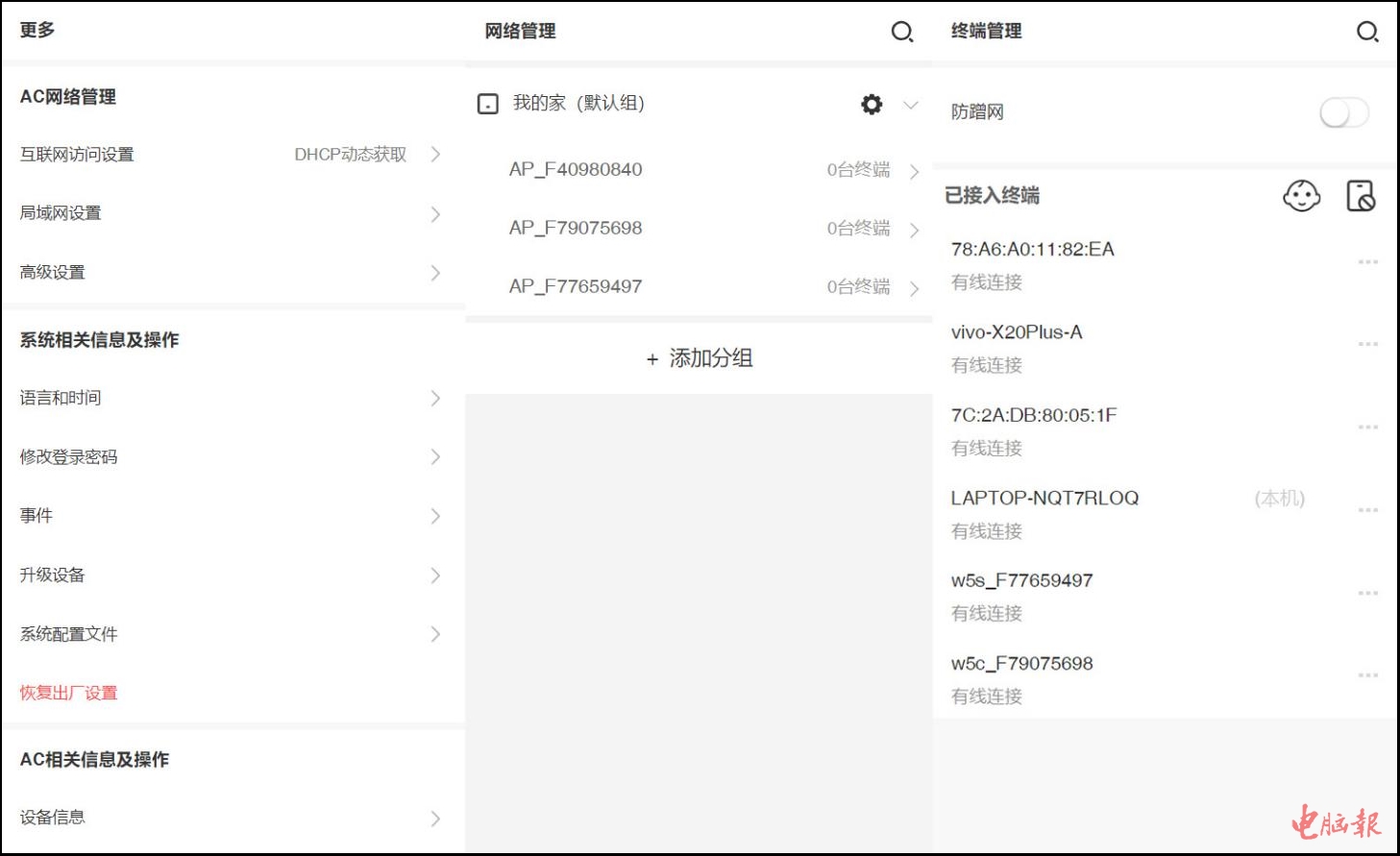Expand AP_F40980840 details arrow

tap(914, 171)
